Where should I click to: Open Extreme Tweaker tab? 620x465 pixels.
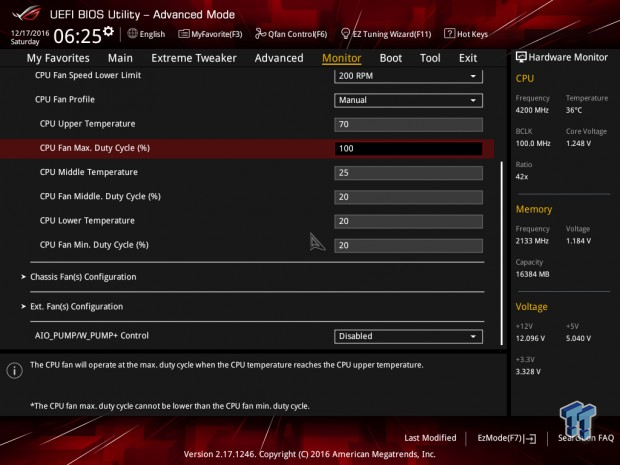pos(194,58)
